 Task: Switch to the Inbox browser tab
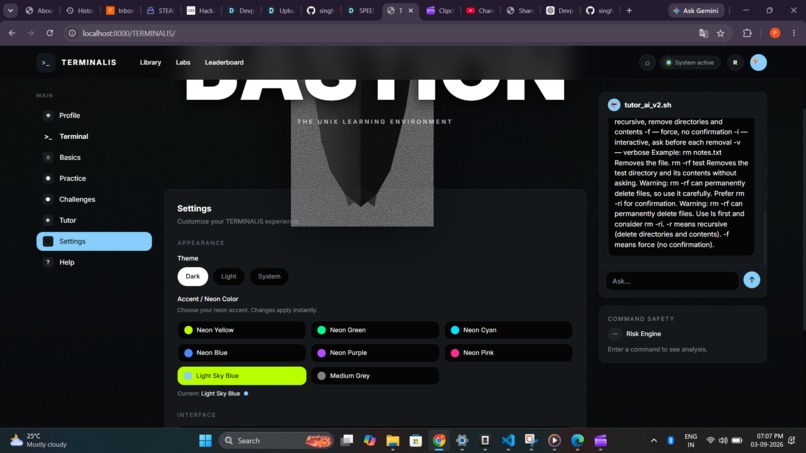click(120, 10)
